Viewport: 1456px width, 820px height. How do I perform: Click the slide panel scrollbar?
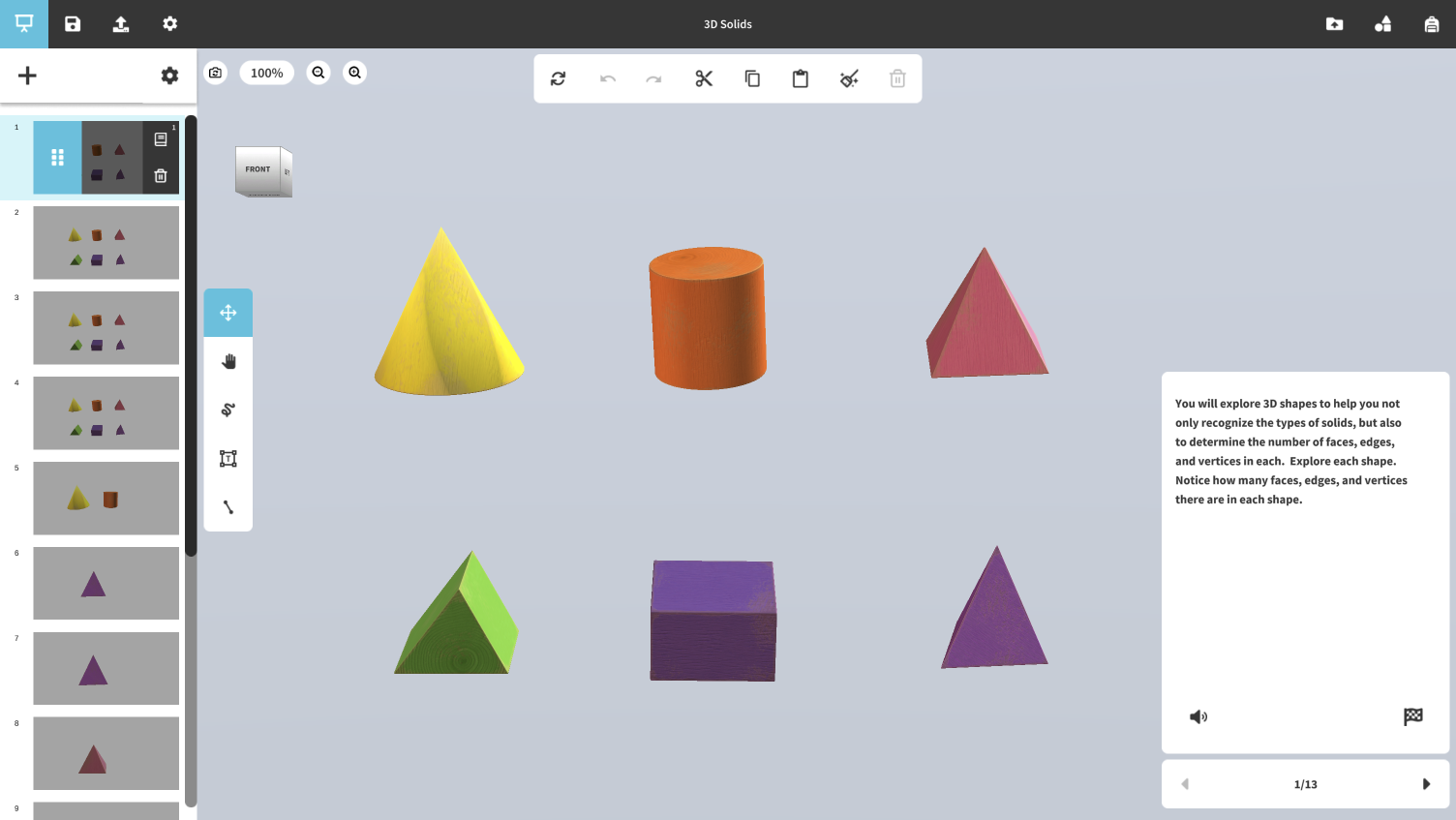coord(191,336)
